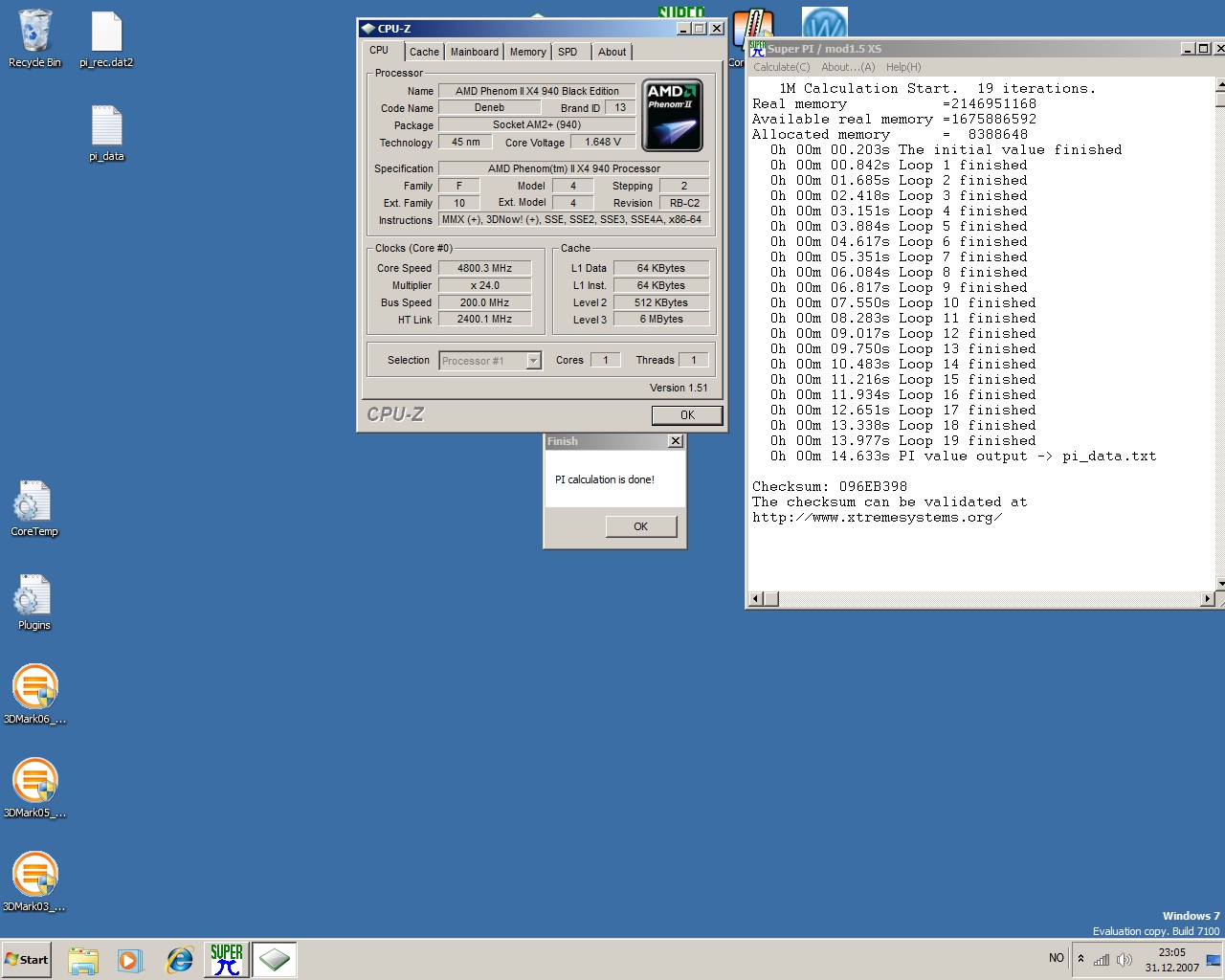Click the Core Speed 4800.3 MHz field

485,269
